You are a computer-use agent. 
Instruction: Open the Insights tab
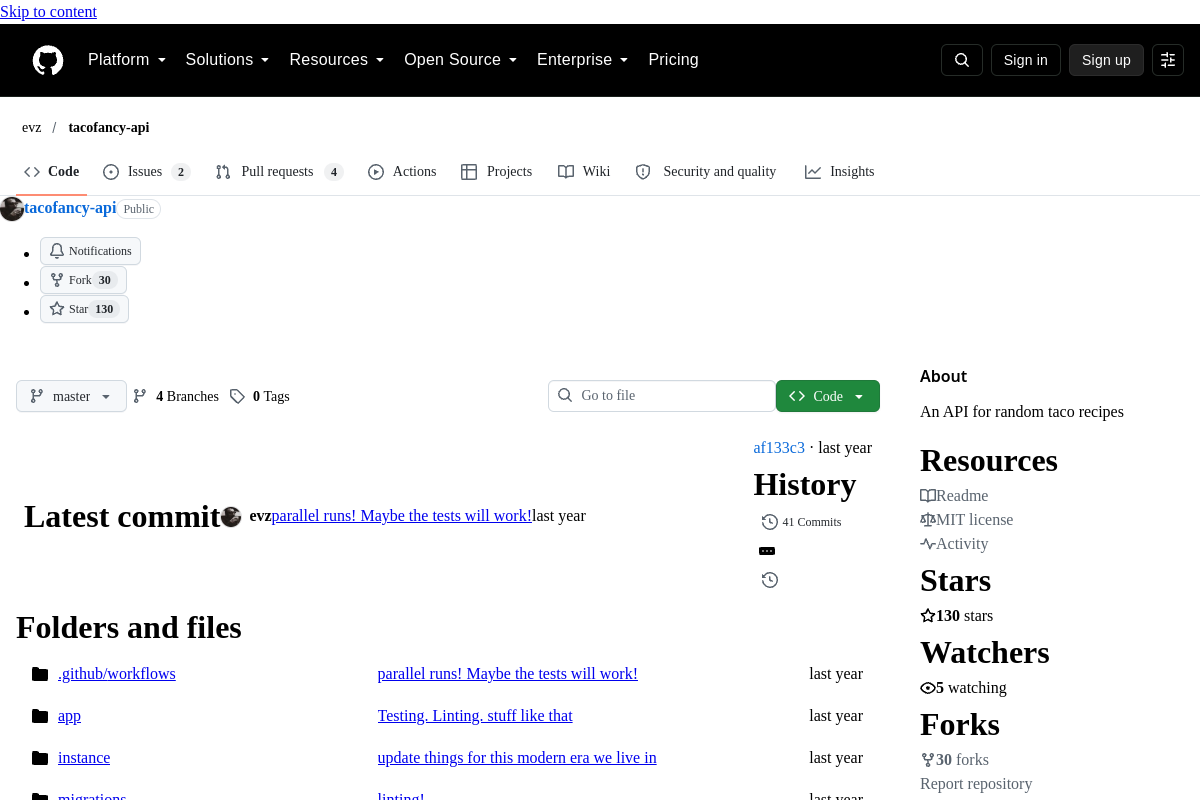[x=839, y=172]
